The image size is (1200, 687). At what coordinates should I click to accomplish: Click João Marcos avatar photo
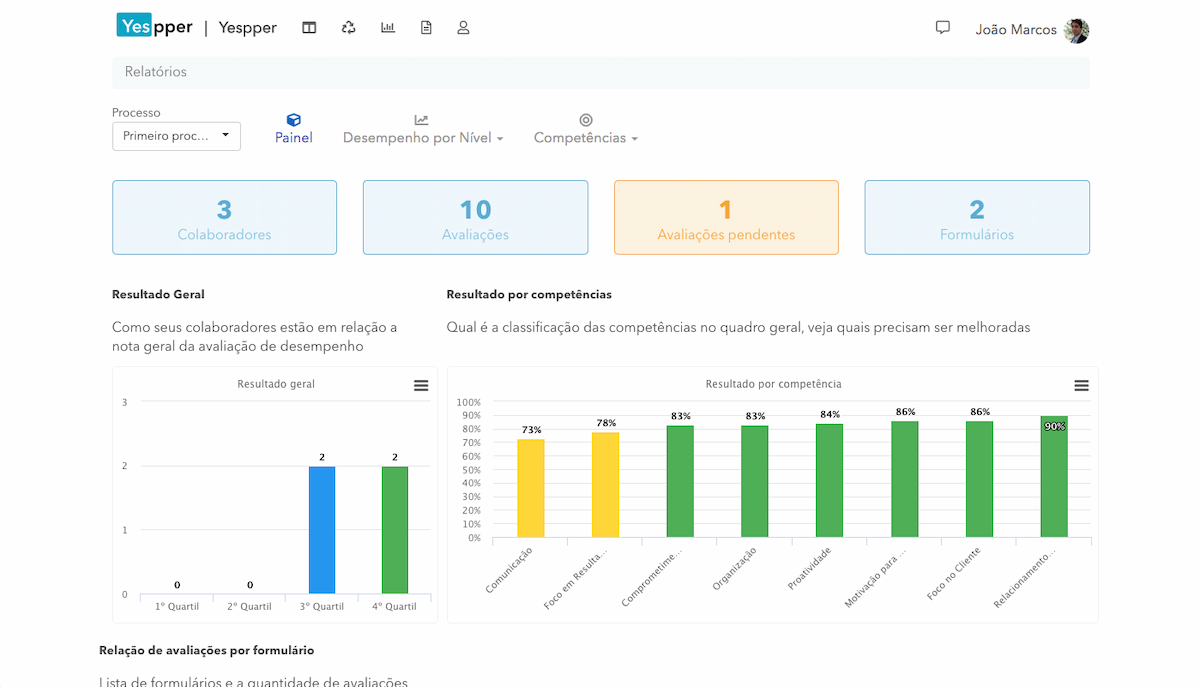coord(1076,30)
